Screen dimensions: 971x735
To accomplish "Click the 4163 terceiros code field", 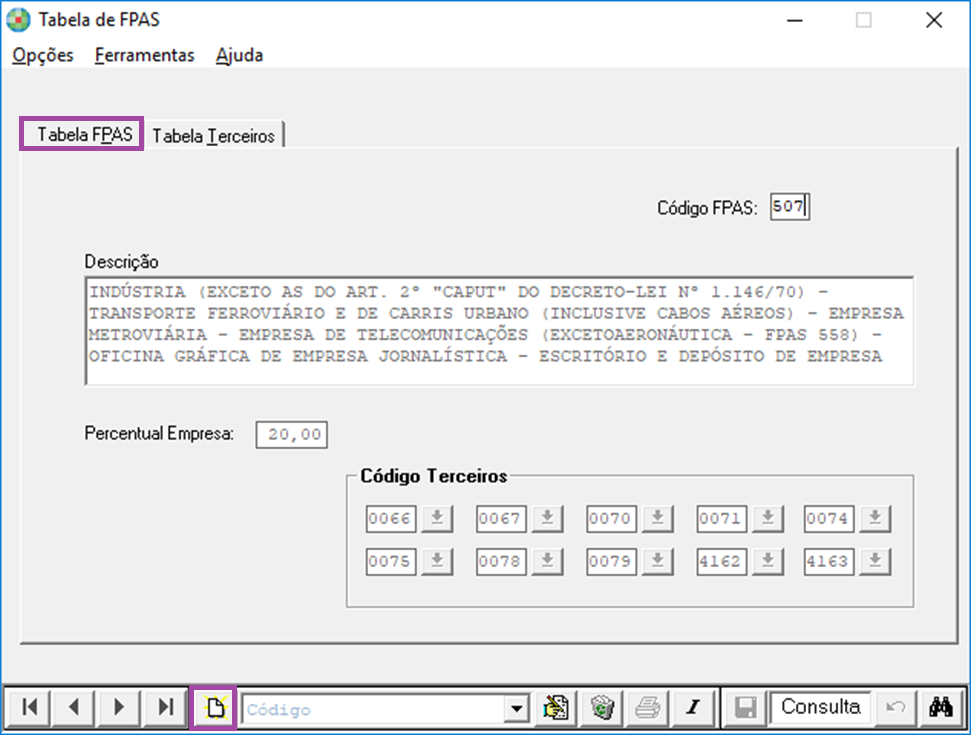I will [x=829, y=562].
